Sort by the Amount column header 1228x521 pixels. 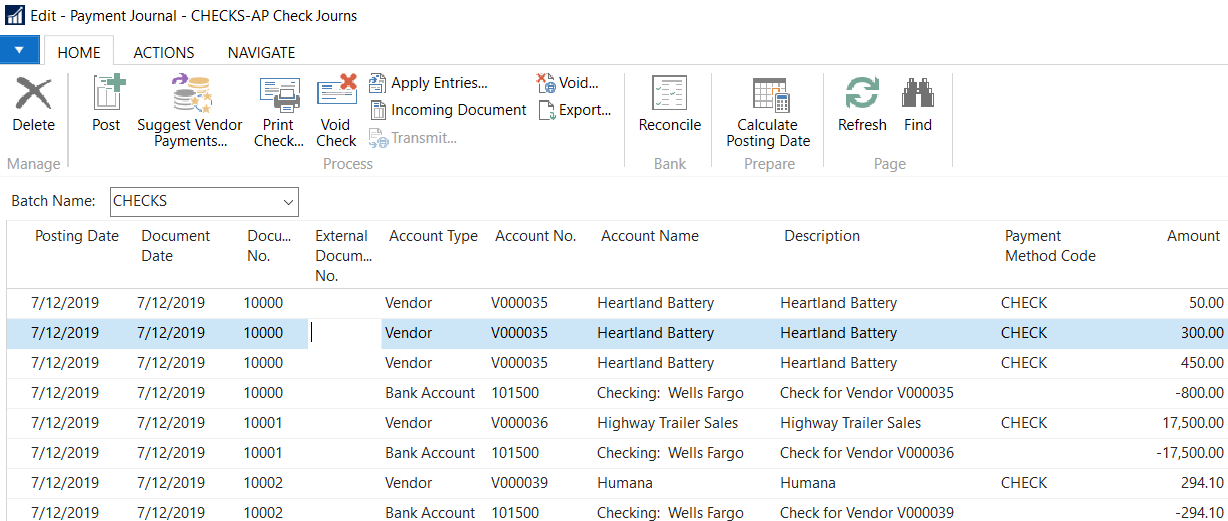[x=1193, y=237]
